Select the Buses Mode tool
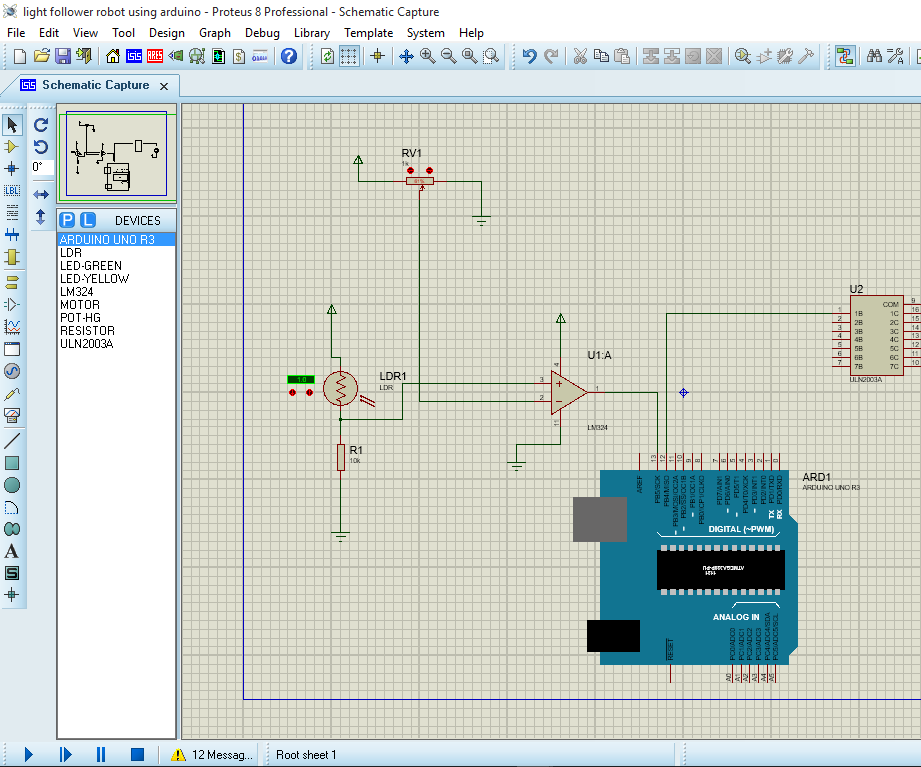The image size is (921, 767). (12, 235)
